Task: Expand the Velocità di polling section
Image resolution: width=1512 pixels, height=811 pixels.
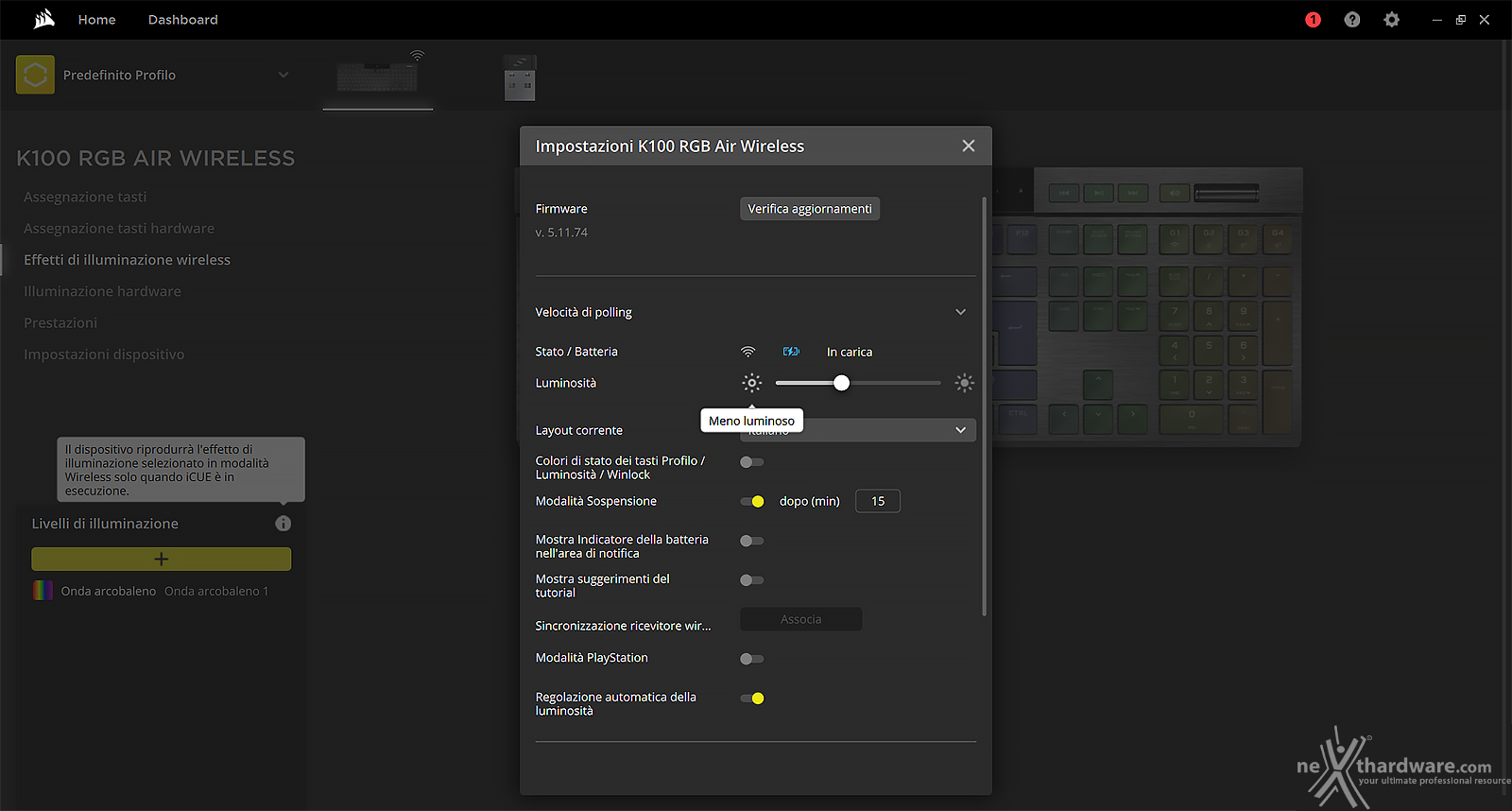Action: pyautogui.click(x=960, y=312)
